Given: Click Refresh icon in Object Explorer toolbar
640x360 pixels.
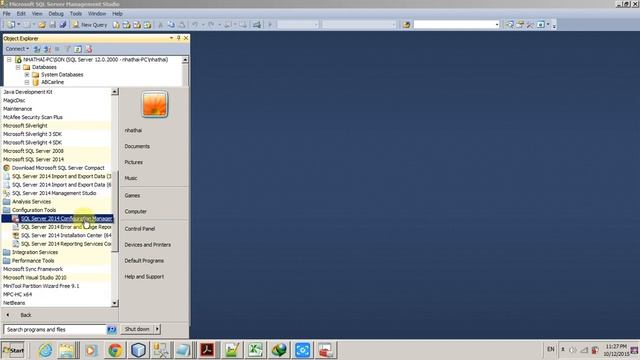Looking at the screenshot, I should 78,49.
